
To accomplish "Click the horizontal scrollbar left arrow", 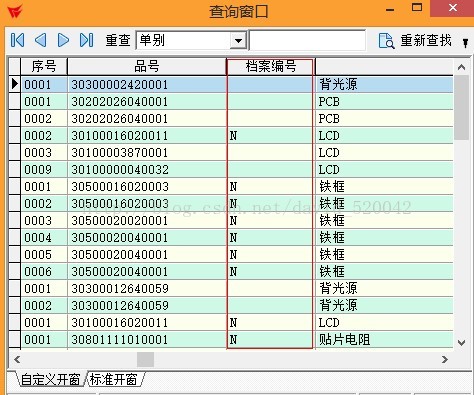I will pos(17,359).
